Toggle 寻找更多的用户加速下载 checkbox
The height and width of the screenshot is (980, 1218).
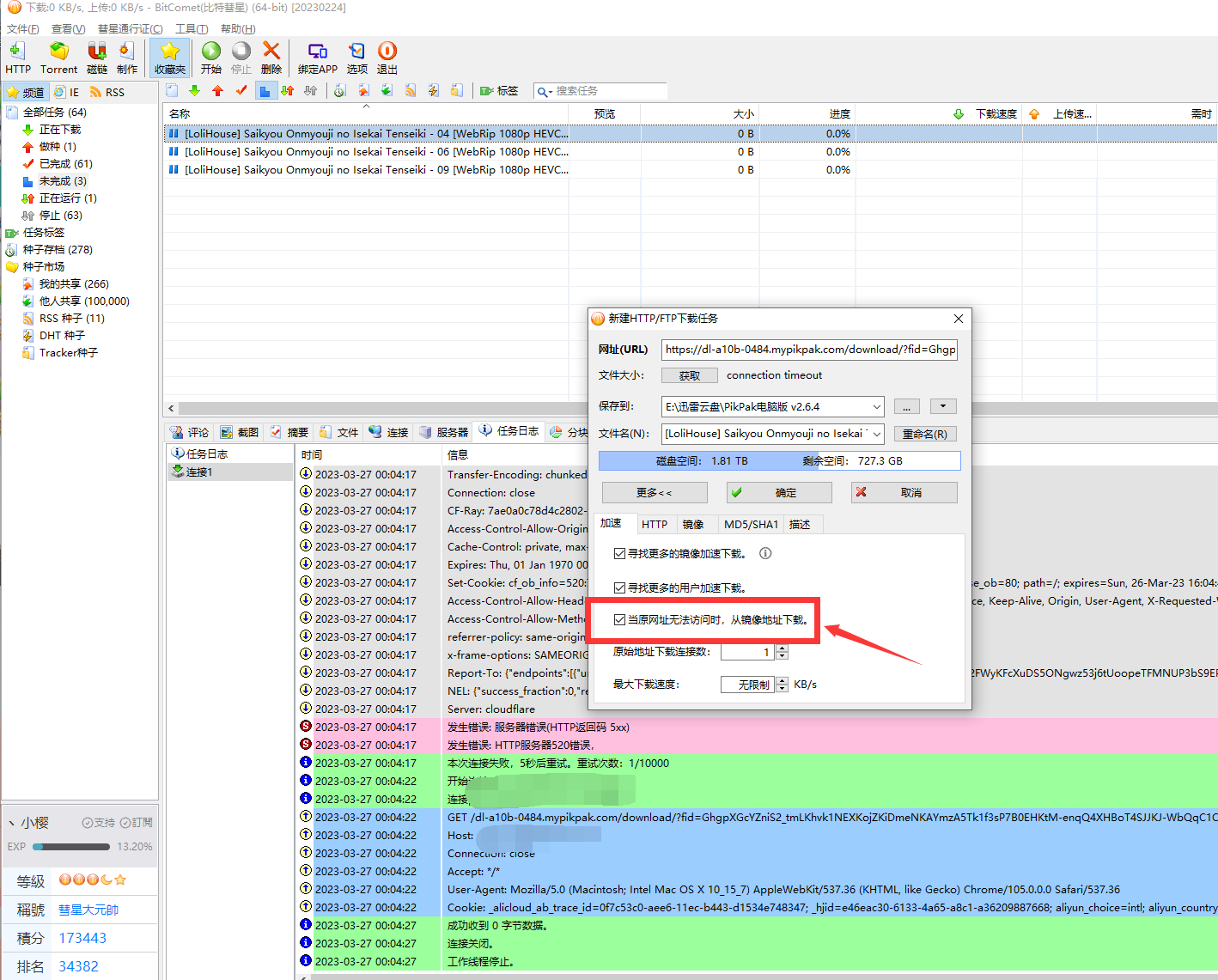[x=619, y=587]
